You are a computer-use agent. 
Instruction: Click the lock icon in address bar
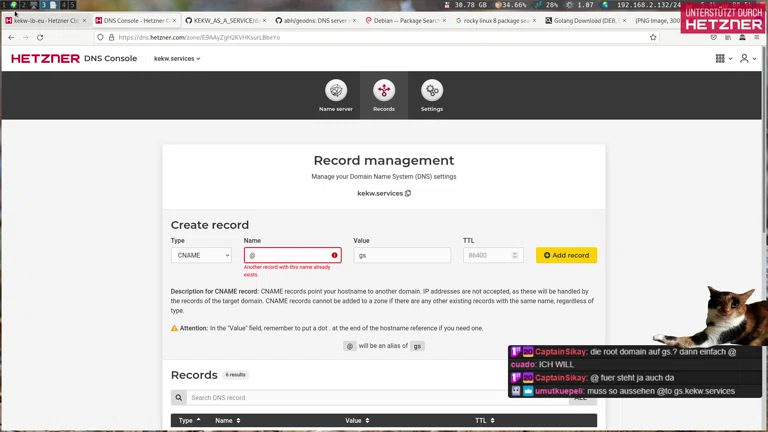pyautogui.click(x=111, y=37)
